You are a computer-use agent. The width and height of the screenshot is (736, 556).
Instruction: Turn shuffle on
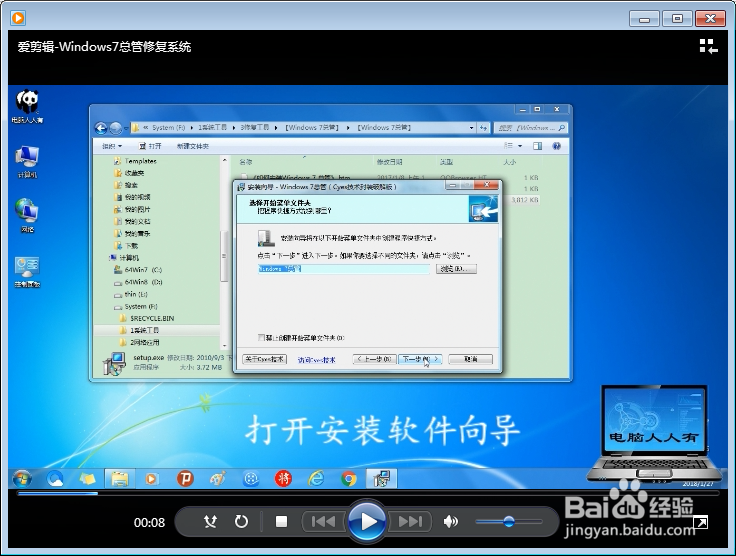tap(210, 521)
